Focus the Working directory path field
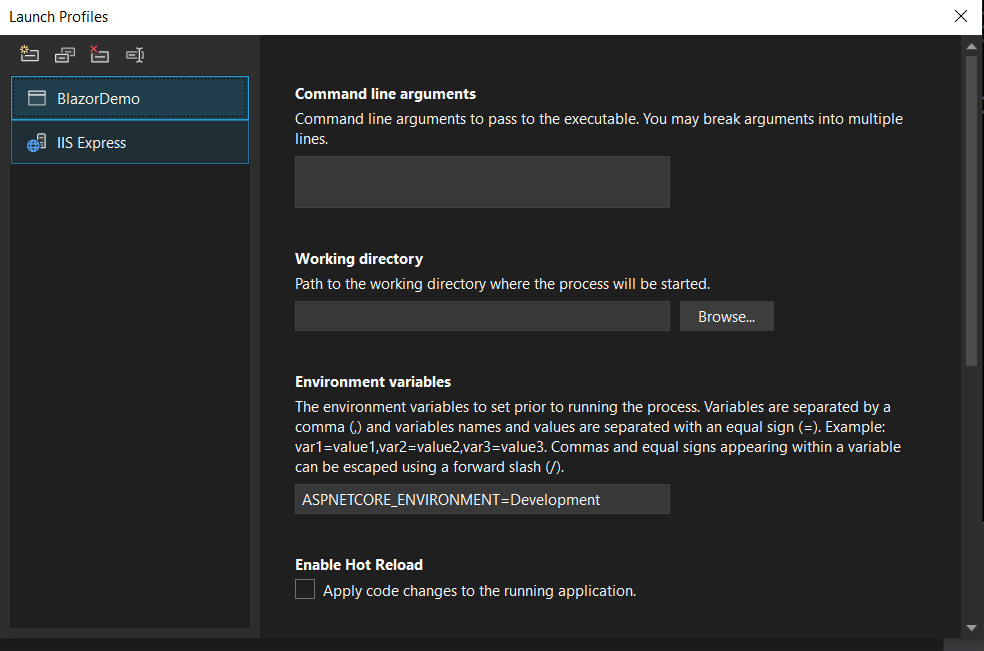Viewport: 984px width, 651px height. pos(482,316)
